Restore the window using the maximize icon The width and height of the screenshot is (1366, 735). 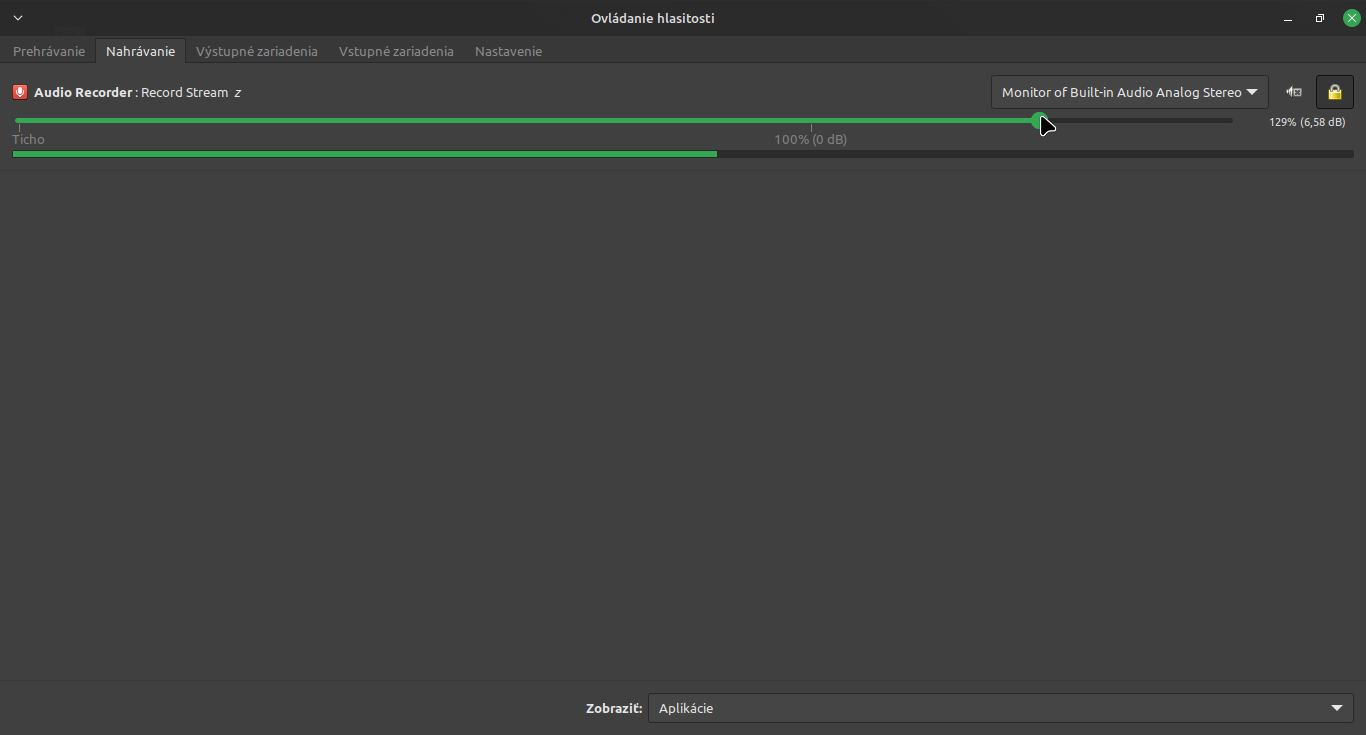pyautogui.click(x=1320, y=18)
